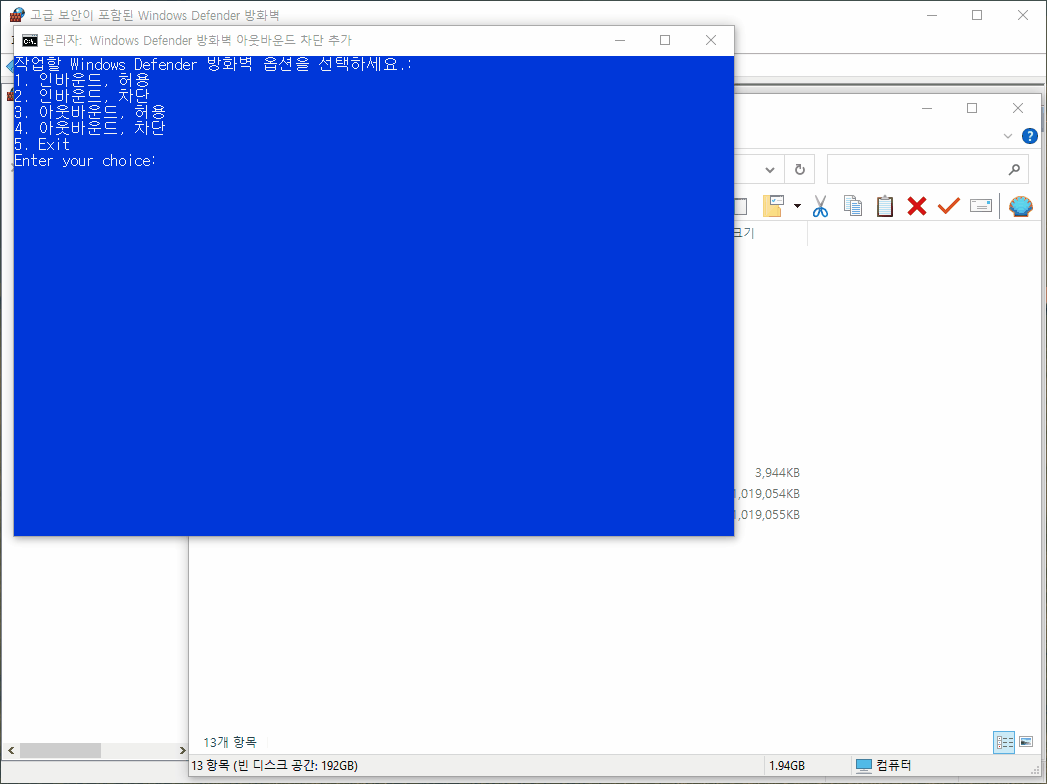Click the firewall icon in Windows Defender title bar
This screenshot has width=1047, height=784.
tap(17, 15)
